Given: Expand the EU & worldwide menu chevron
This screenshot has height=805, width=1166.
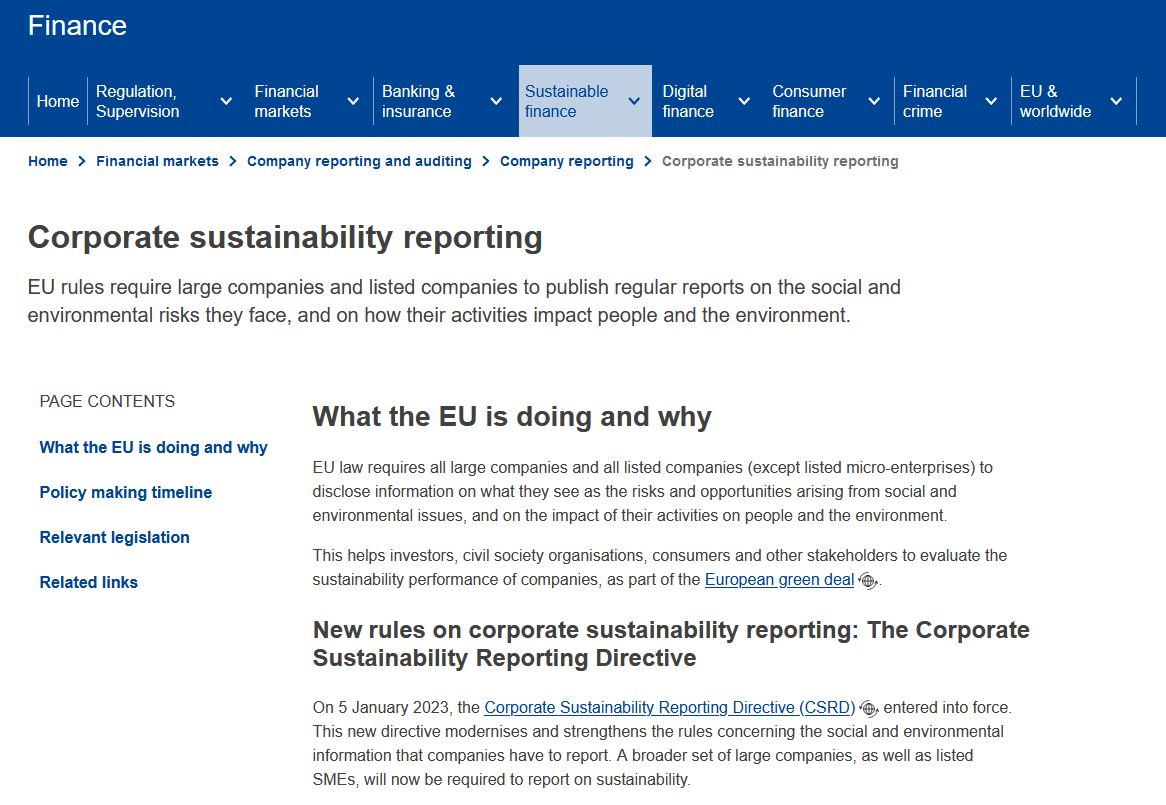Looking at the screenshot, I should (1116, 101).
